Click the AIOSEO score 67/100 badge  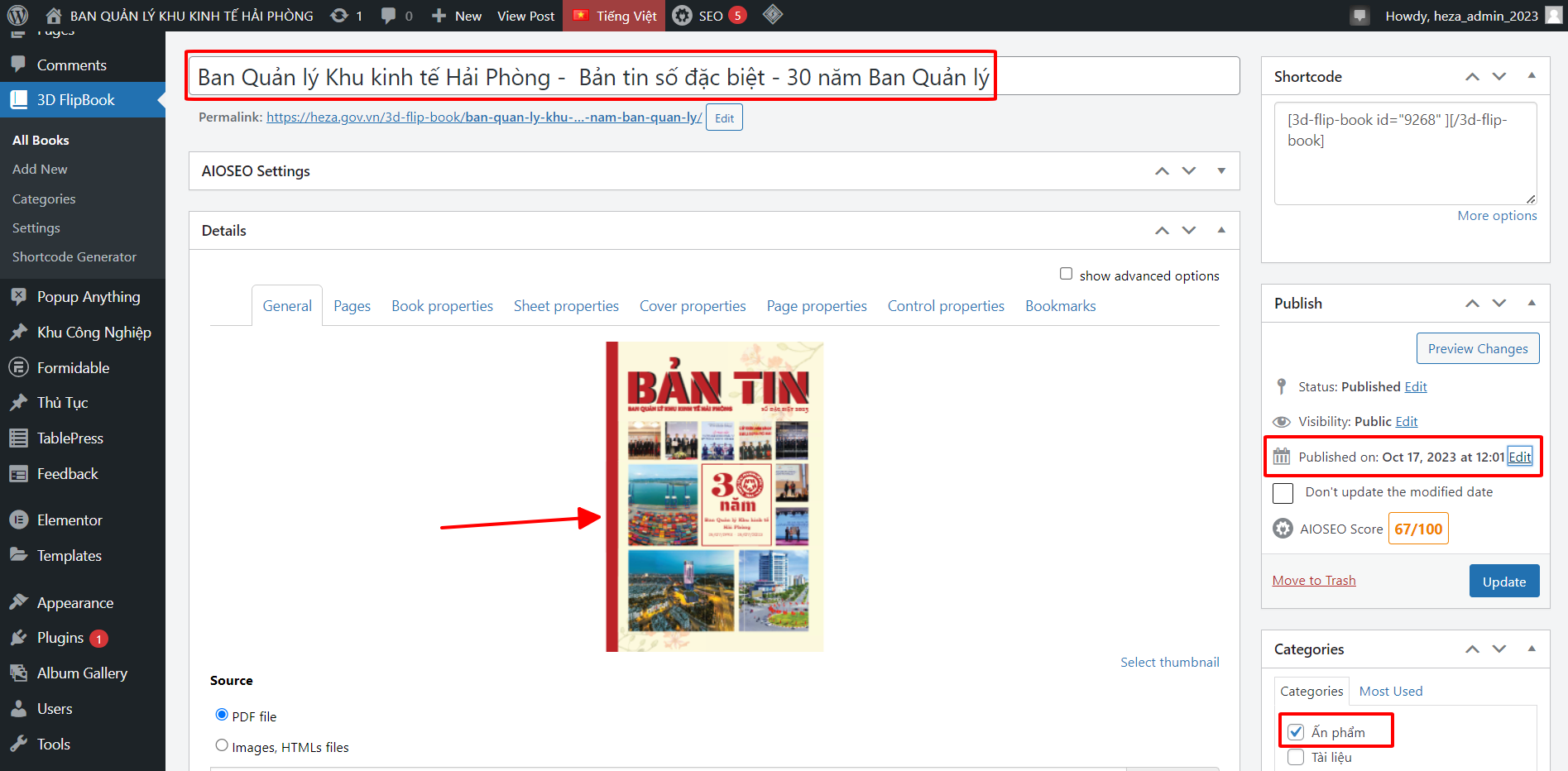[x=1417, y=529]
